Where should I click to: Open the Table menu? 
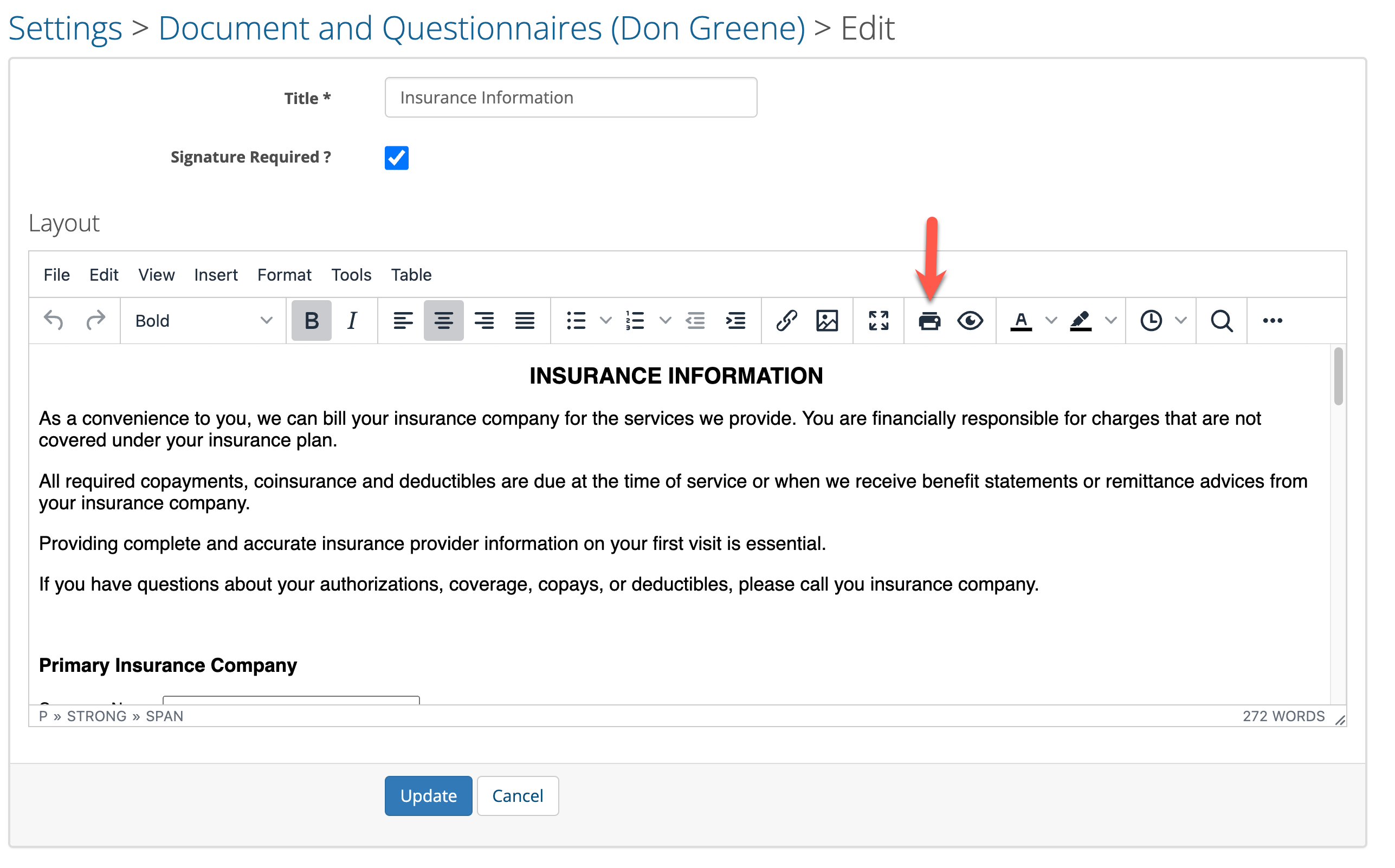[411, 275]
